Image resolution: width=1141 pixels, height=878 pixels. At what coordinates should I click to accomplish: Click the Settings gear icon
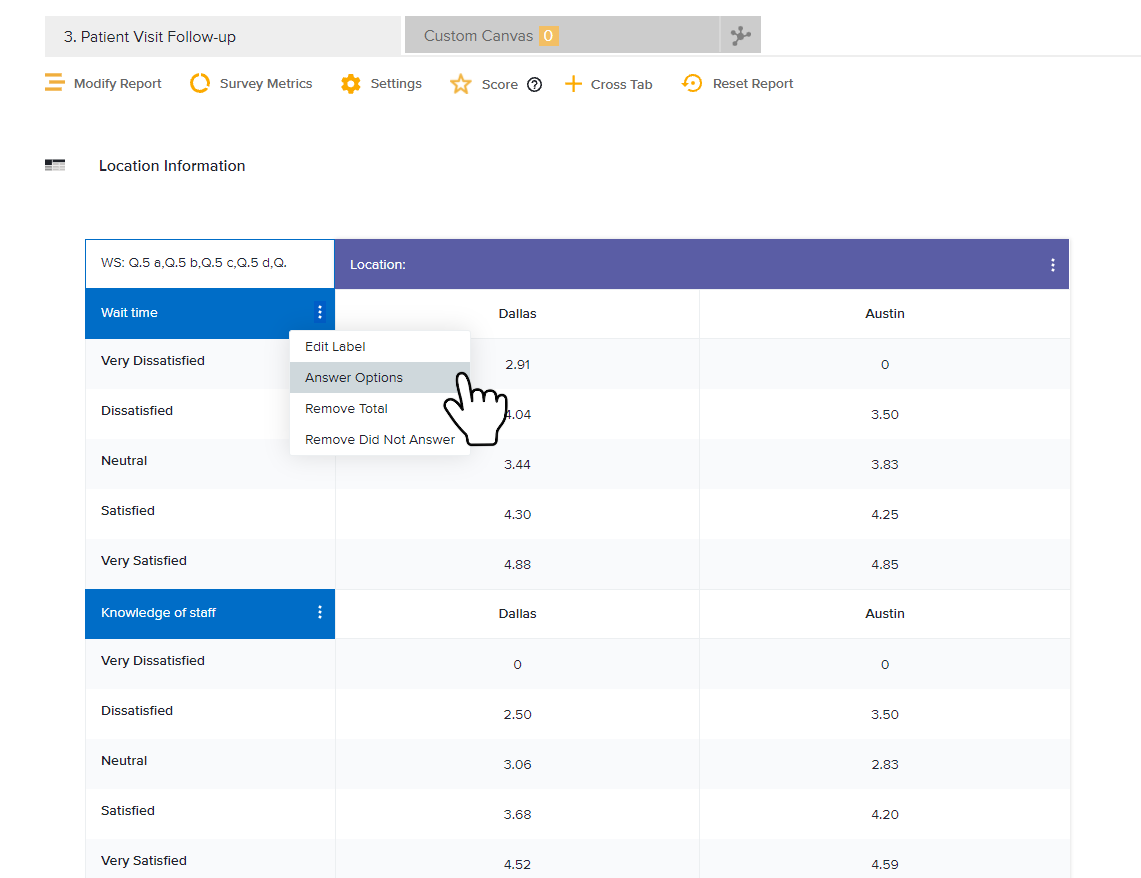350,84
